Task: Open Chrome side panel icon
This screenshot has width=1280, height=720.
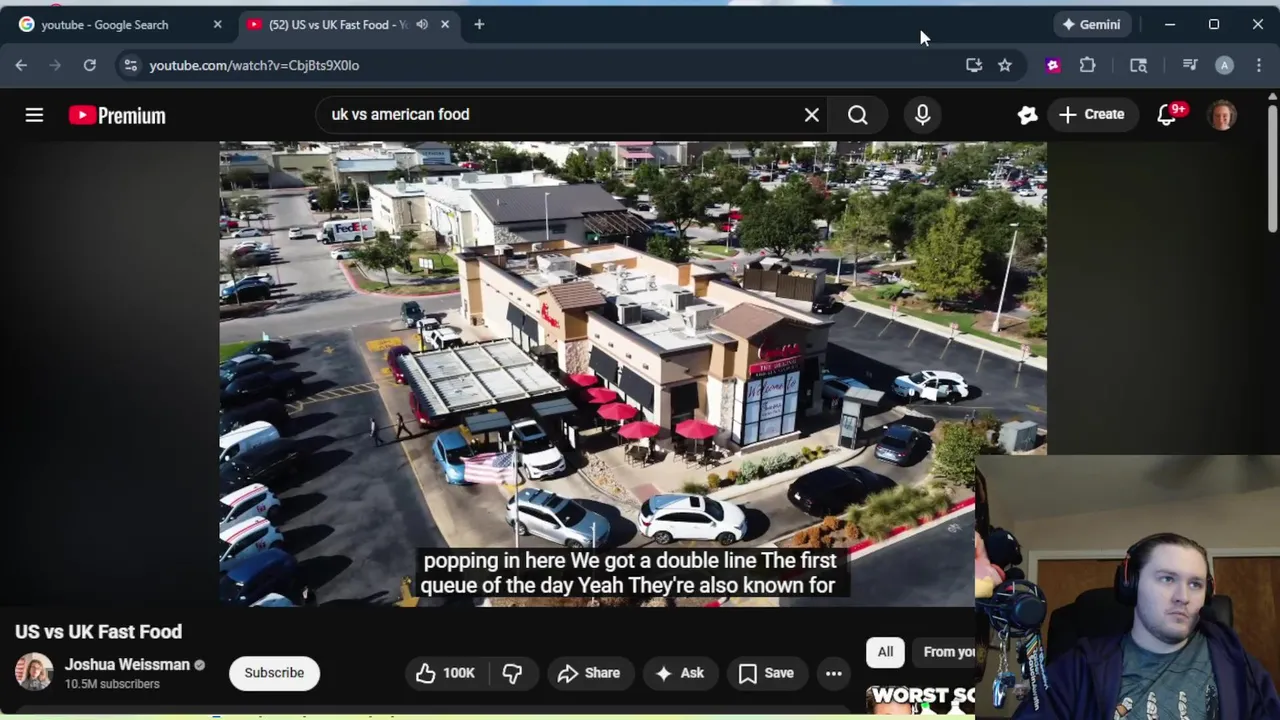Action: point(1138,65)
